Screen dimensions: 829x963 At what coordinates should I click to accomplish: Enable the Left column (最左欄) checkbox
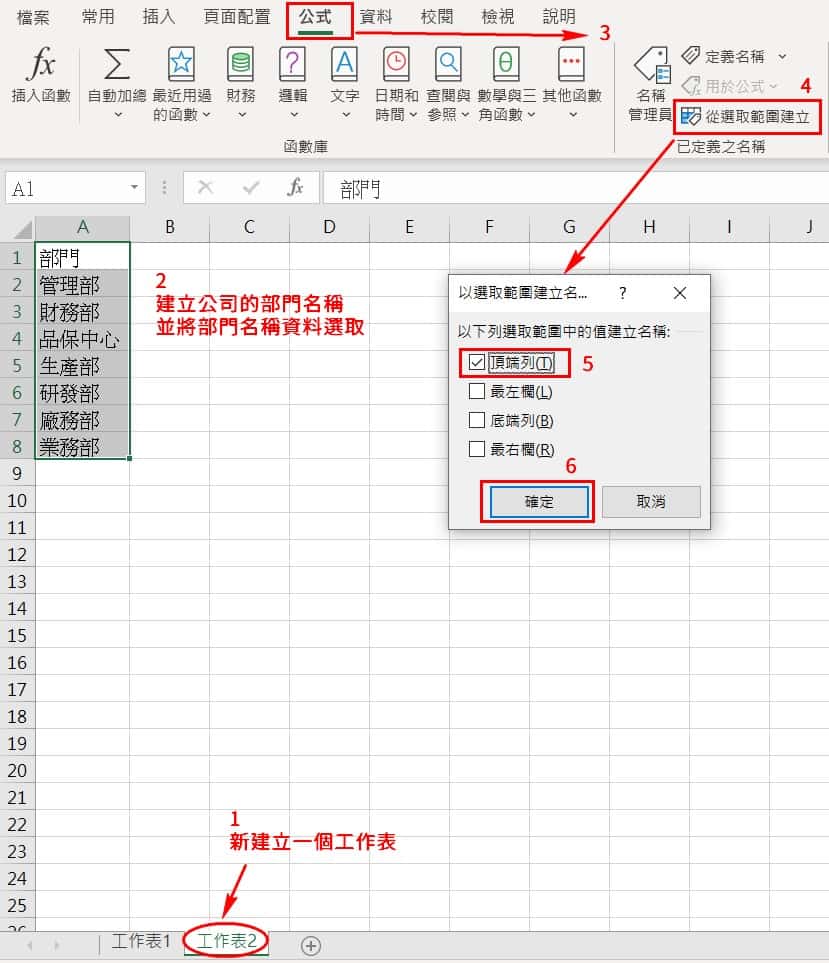(x=477, y=391)
